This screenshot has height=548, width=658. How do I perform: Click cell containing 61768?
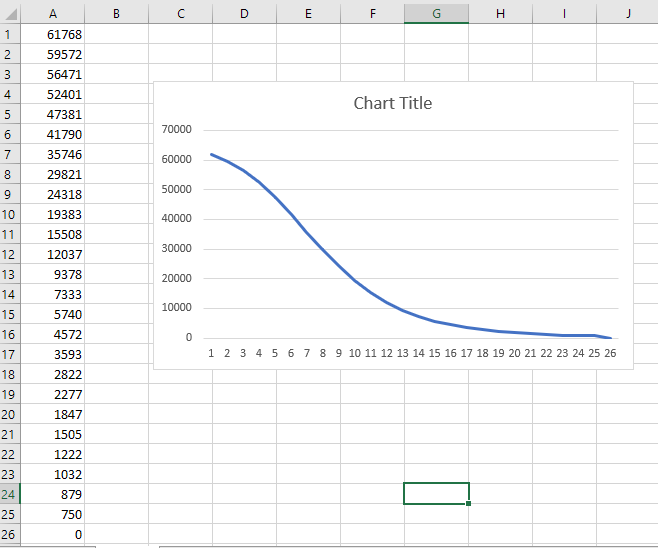coord(52,34)
